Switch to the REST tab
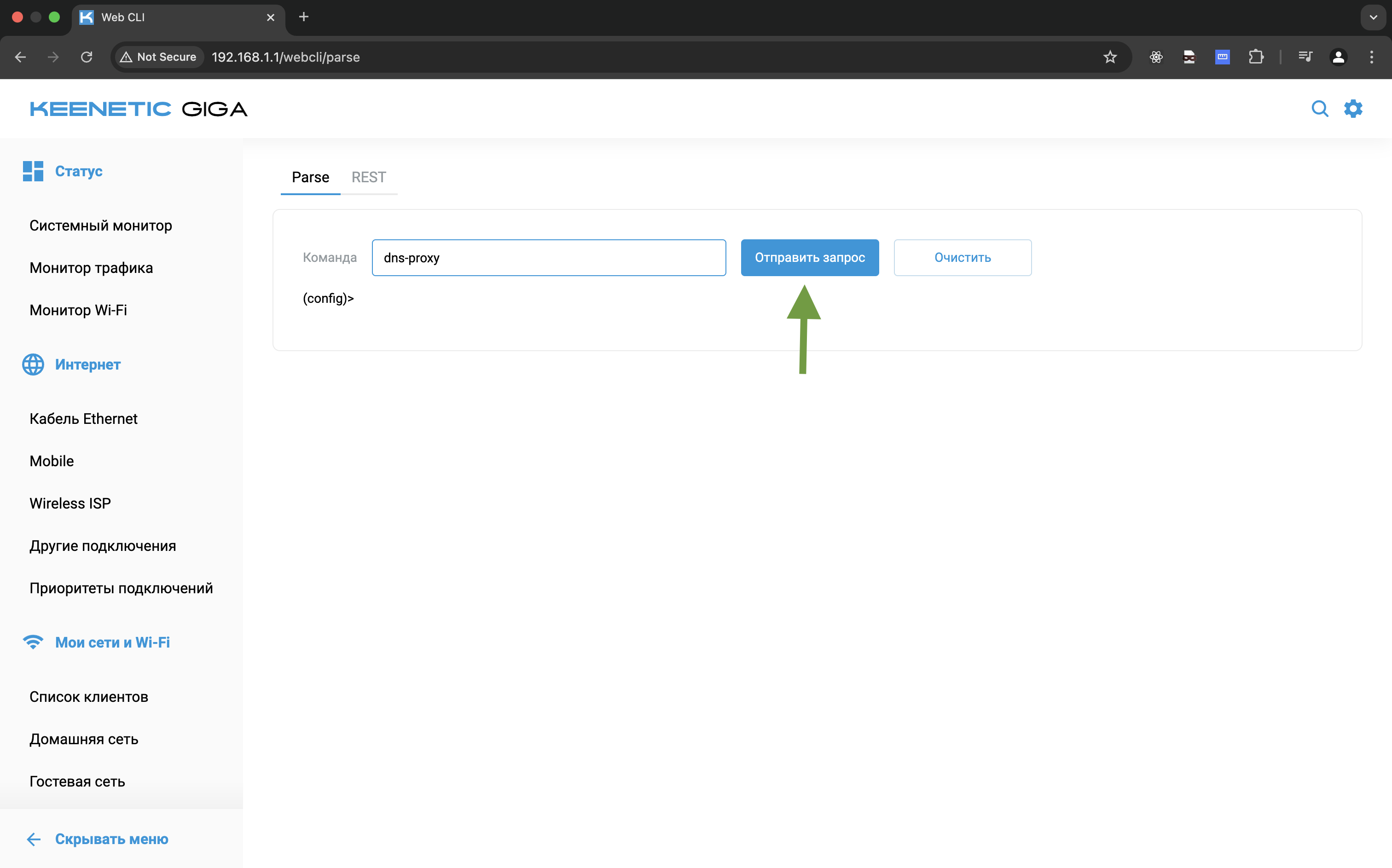The height and width of the screenshot is (868, 1392). coord(369,177)
